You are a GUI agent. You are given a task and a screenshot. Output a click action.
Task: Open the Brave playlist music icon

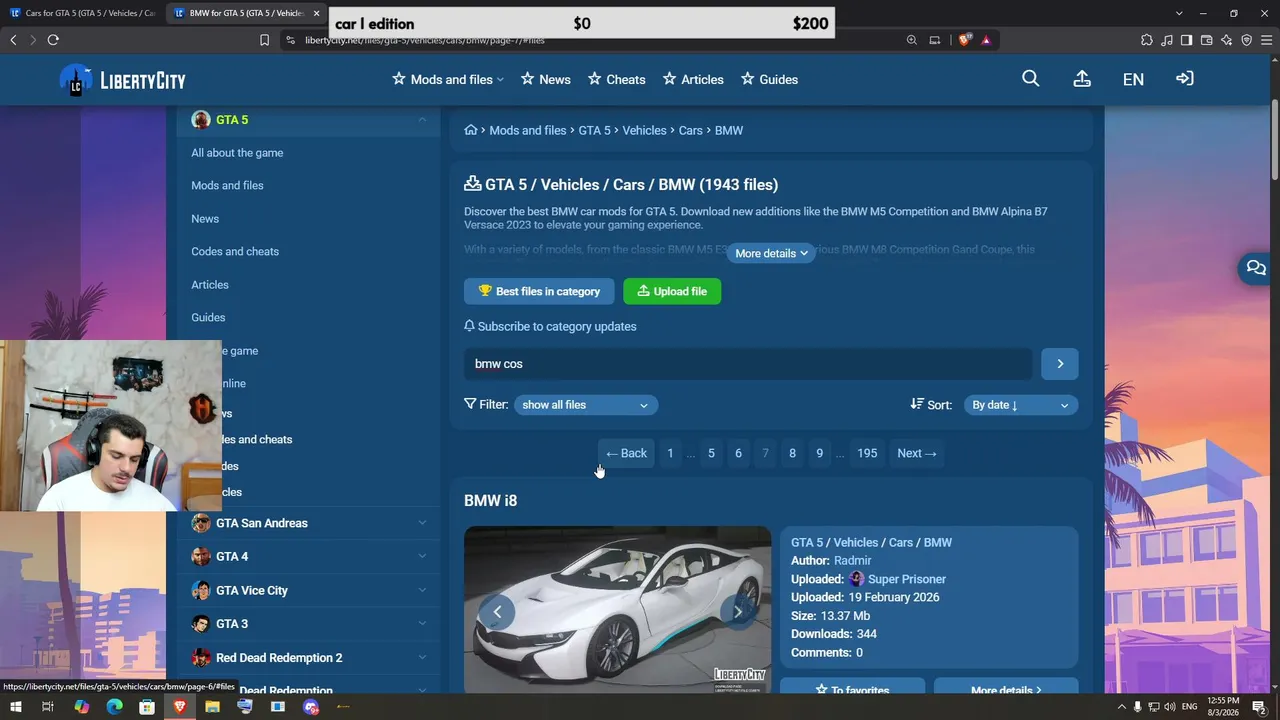(1167, 40)
